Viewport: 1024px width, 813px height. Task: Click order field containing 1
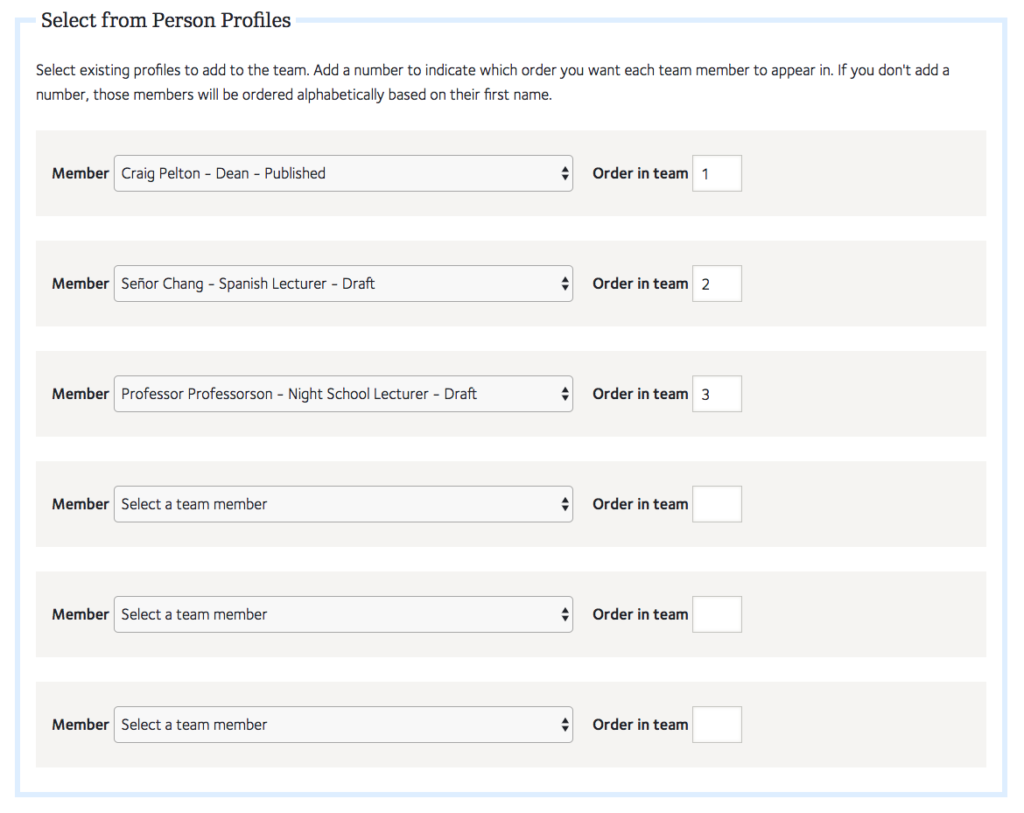pyautogui.click(x=716, y=173)
